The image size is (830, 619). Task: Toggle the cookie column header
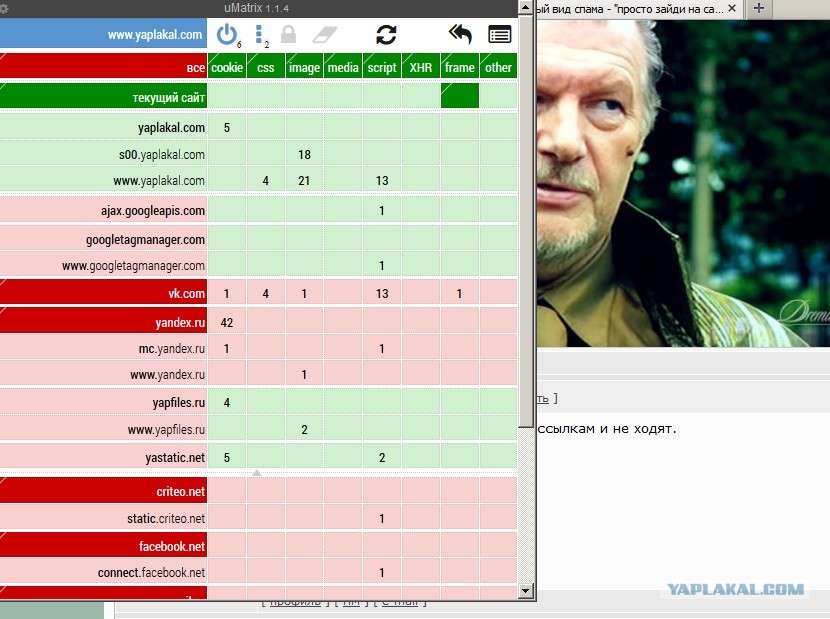tap(227, 66)
